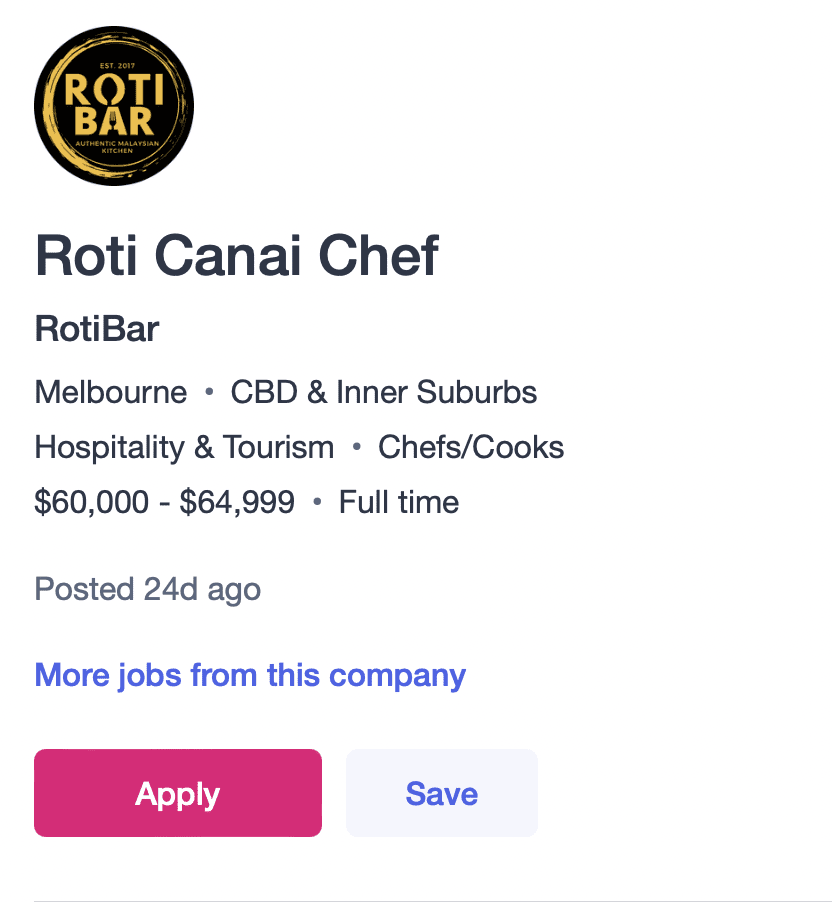The image size is (832, 902).
Task: Click the Full time work type
Action: (x=399, y=501)
